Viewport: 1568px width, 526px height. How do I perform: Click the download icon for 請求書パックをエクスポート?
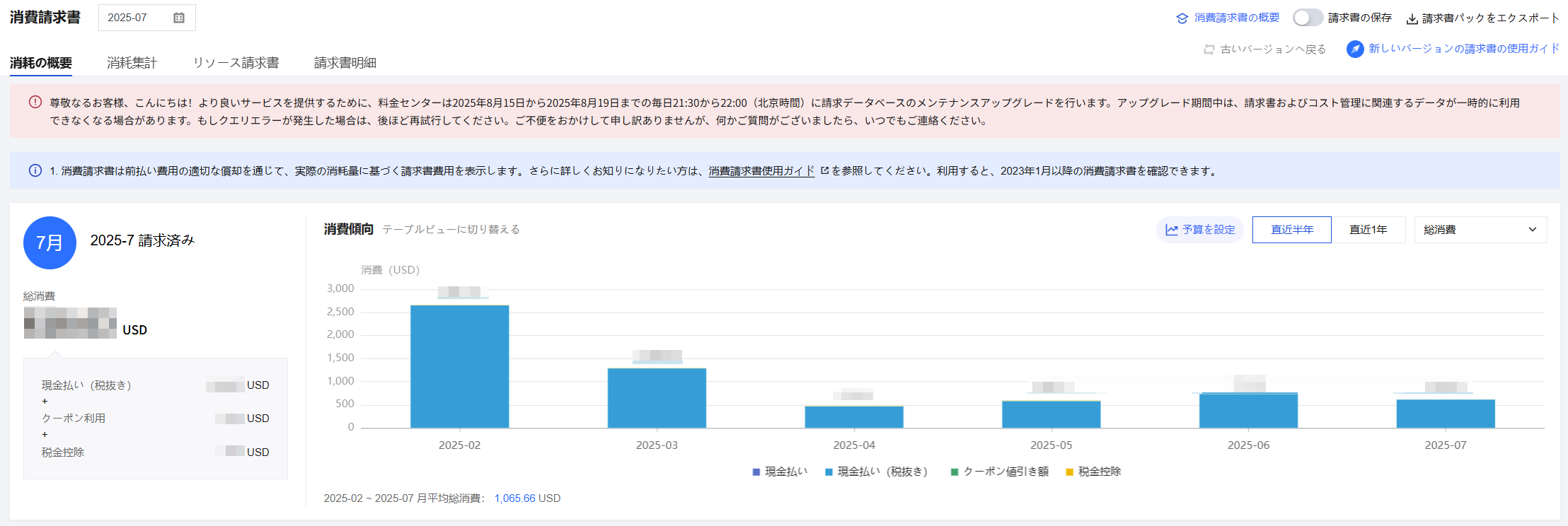(x=1412, y=18)
